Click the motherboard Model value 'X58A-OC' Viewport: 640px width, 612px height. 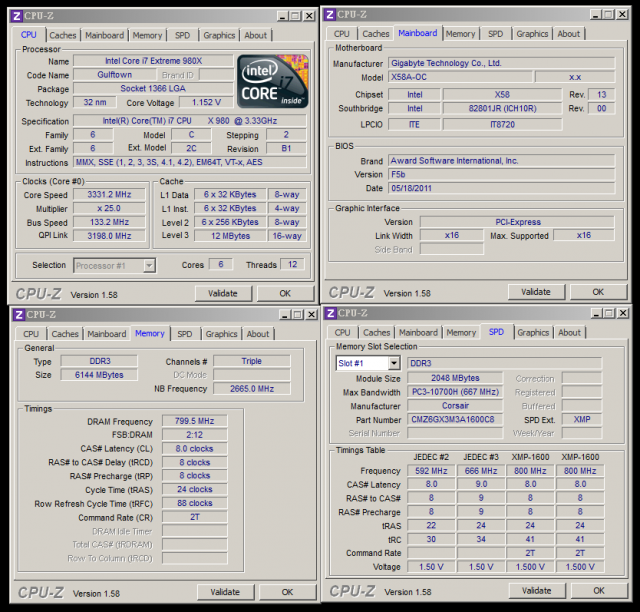(x=460, y=77)
